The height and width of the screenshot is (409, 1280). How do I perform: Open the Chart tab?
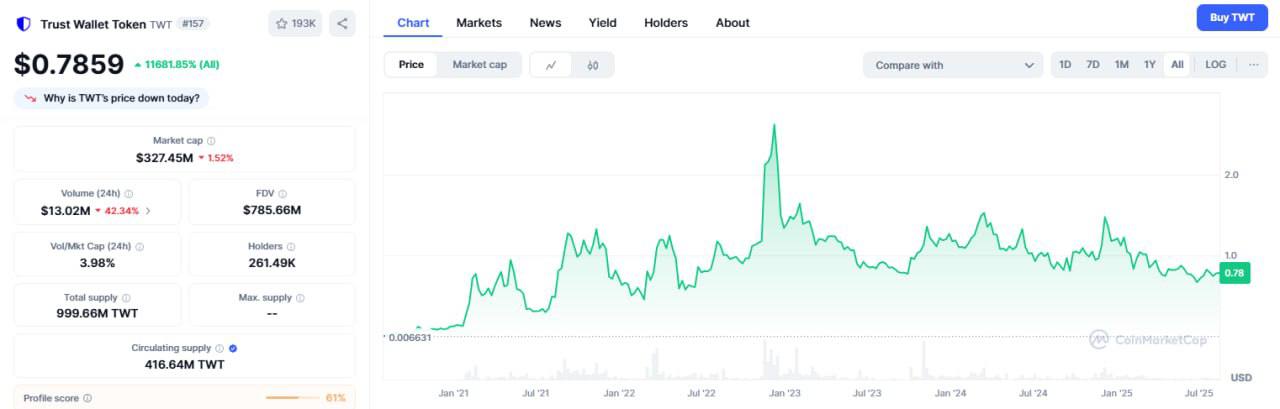click(x=414, y=22)
